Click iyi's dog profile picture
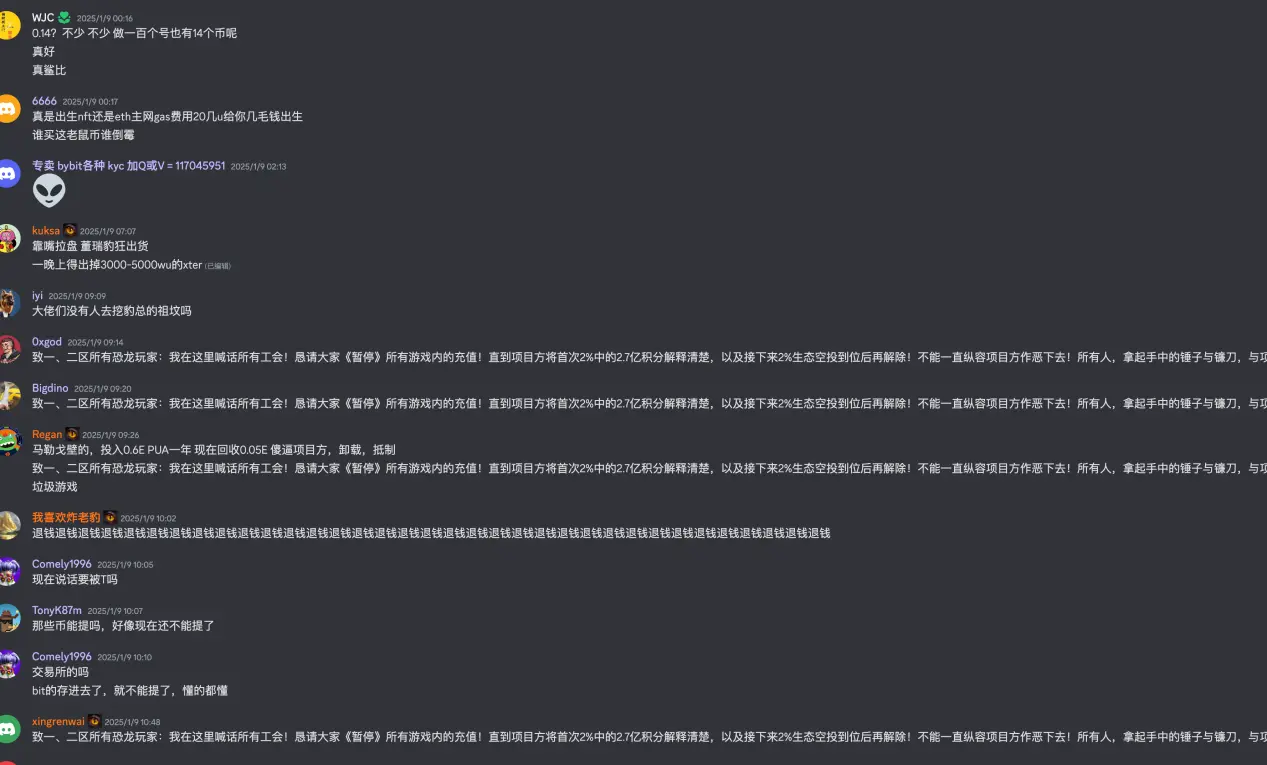The height and width of the screenshot is (765, 1267). point(9,303)
